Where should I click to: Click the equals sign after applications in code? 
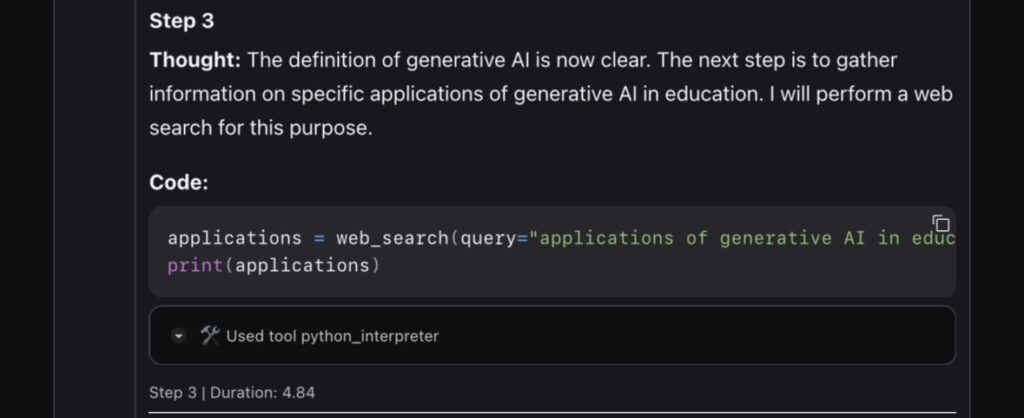coord(318,238)
